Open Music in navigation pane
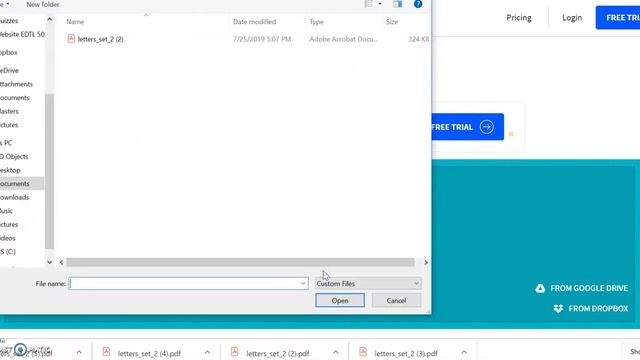640x360 pixels. tap(7, 211)
